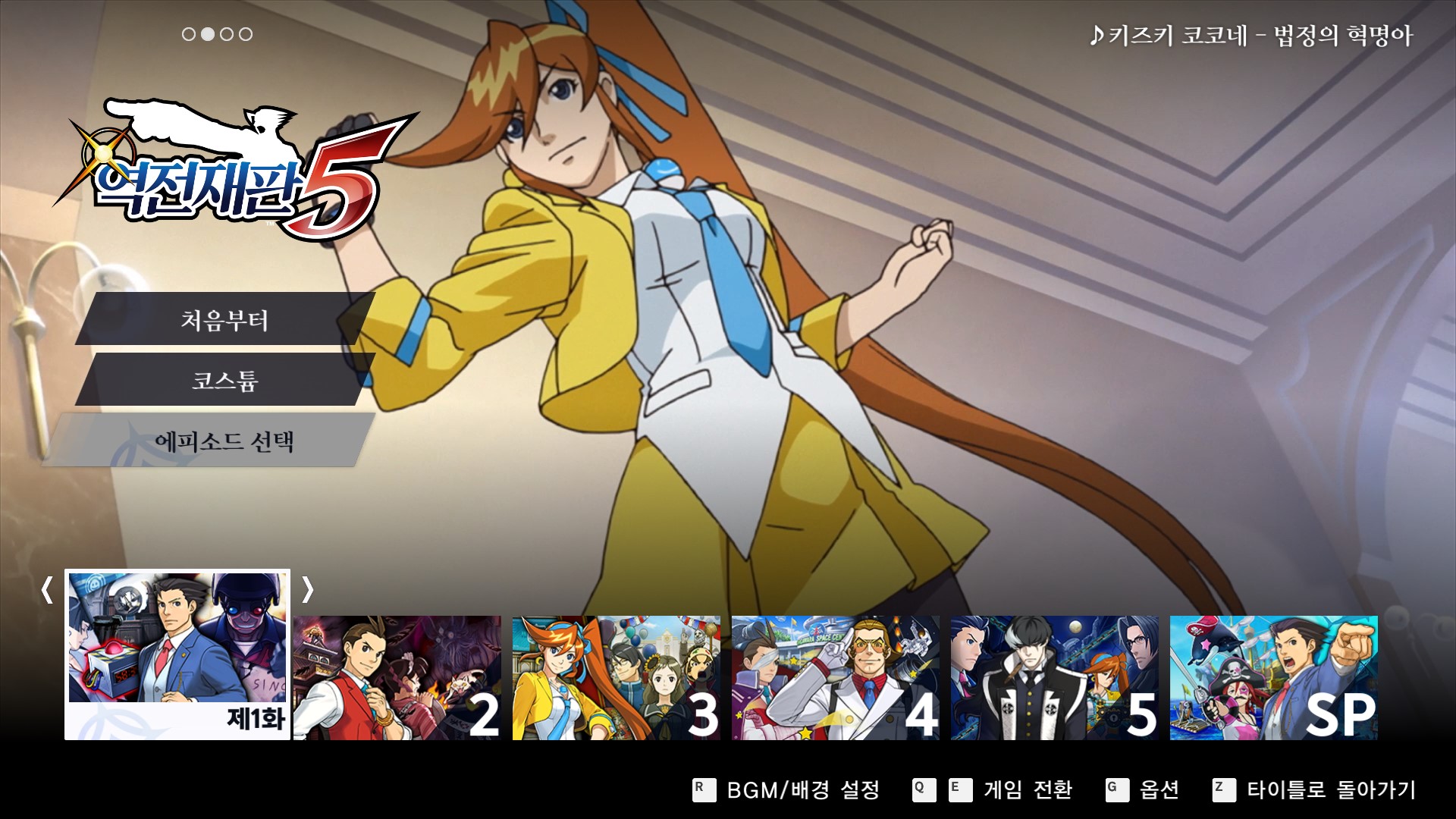Click the right chevron beside episode 1
Viewport: 1456px width, 819px height.
[x=307, y=589]
